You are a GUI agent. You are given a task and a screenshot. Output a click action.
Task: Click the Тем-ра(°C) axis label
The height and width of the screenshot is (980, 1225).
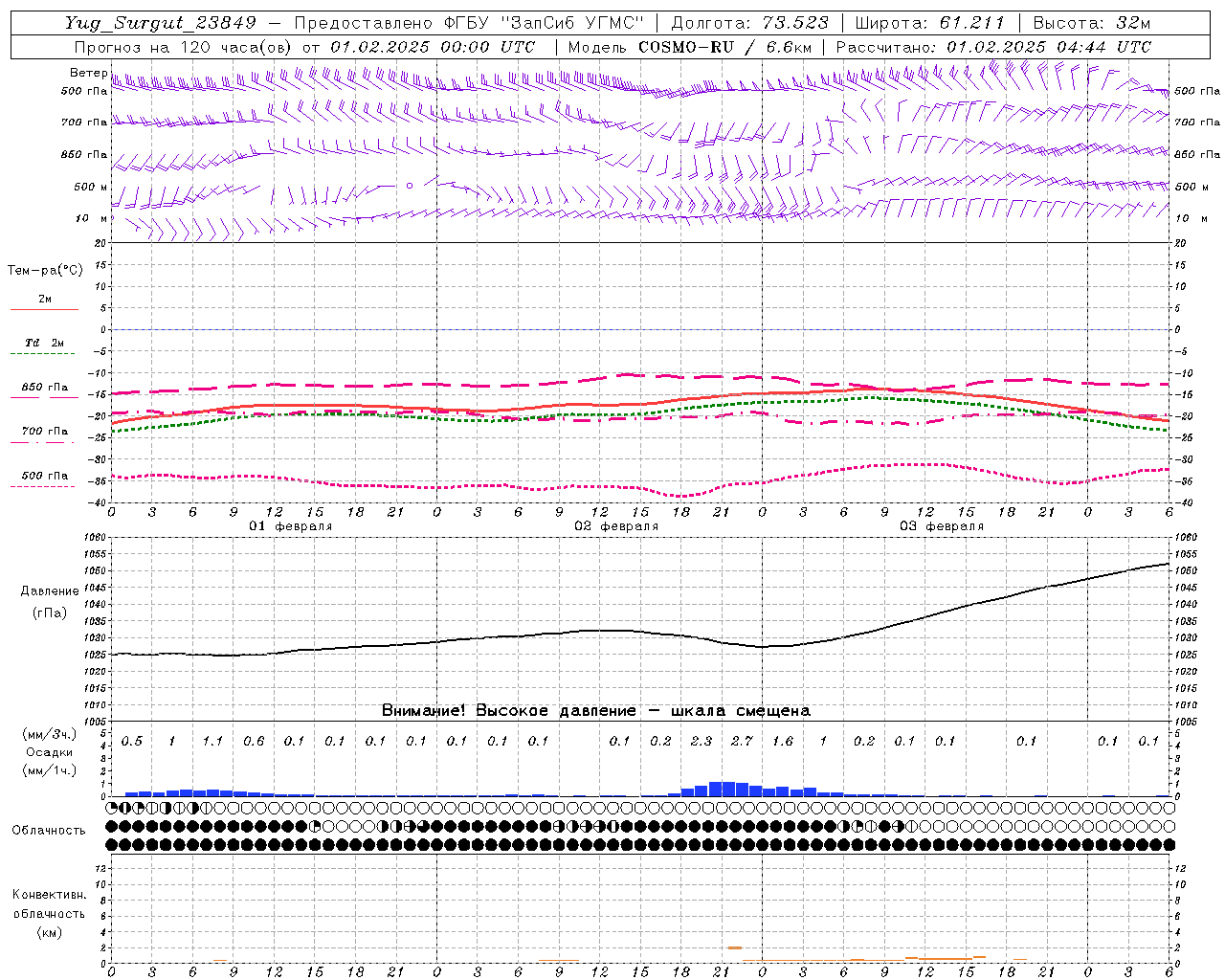(x=45, y=271)
